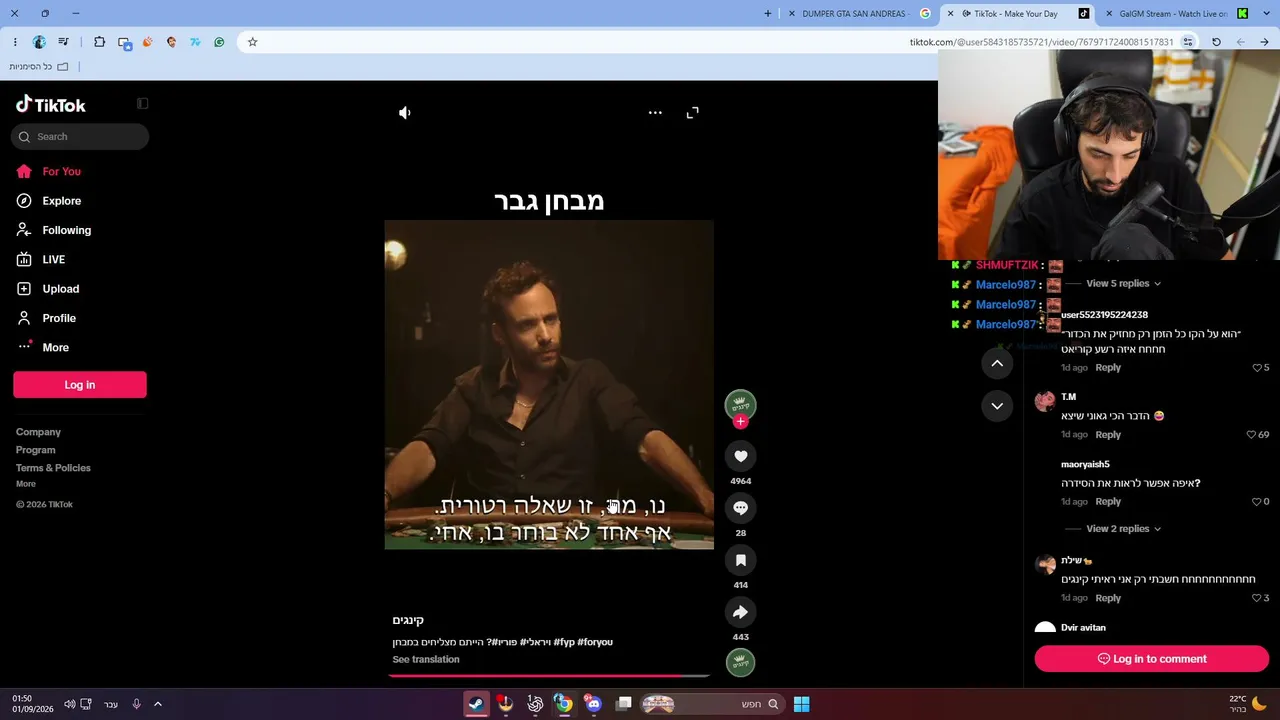Image resolution: width=1280 pixels, height=720 pixels.
Task: Like maoryaish5's comment heart
Action: [1257, 502]
